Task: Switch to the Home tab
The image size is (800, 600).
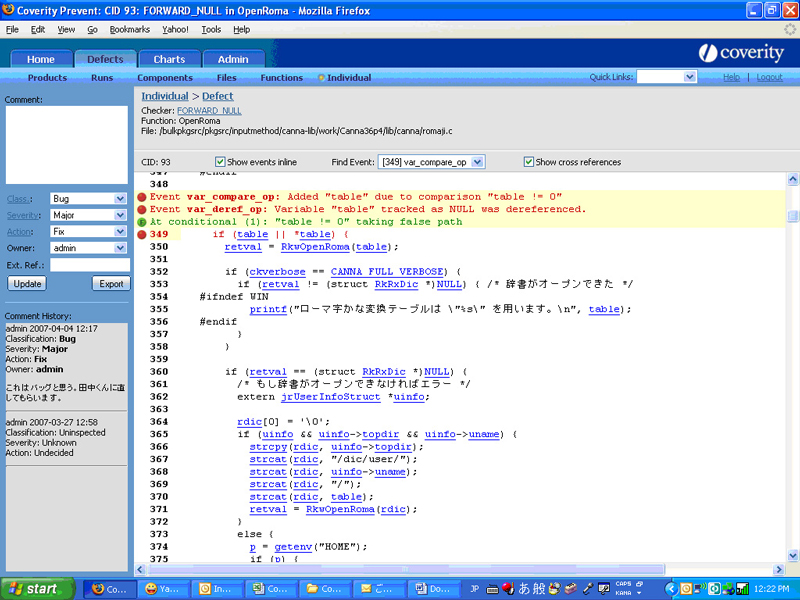Action: (41, 59)
